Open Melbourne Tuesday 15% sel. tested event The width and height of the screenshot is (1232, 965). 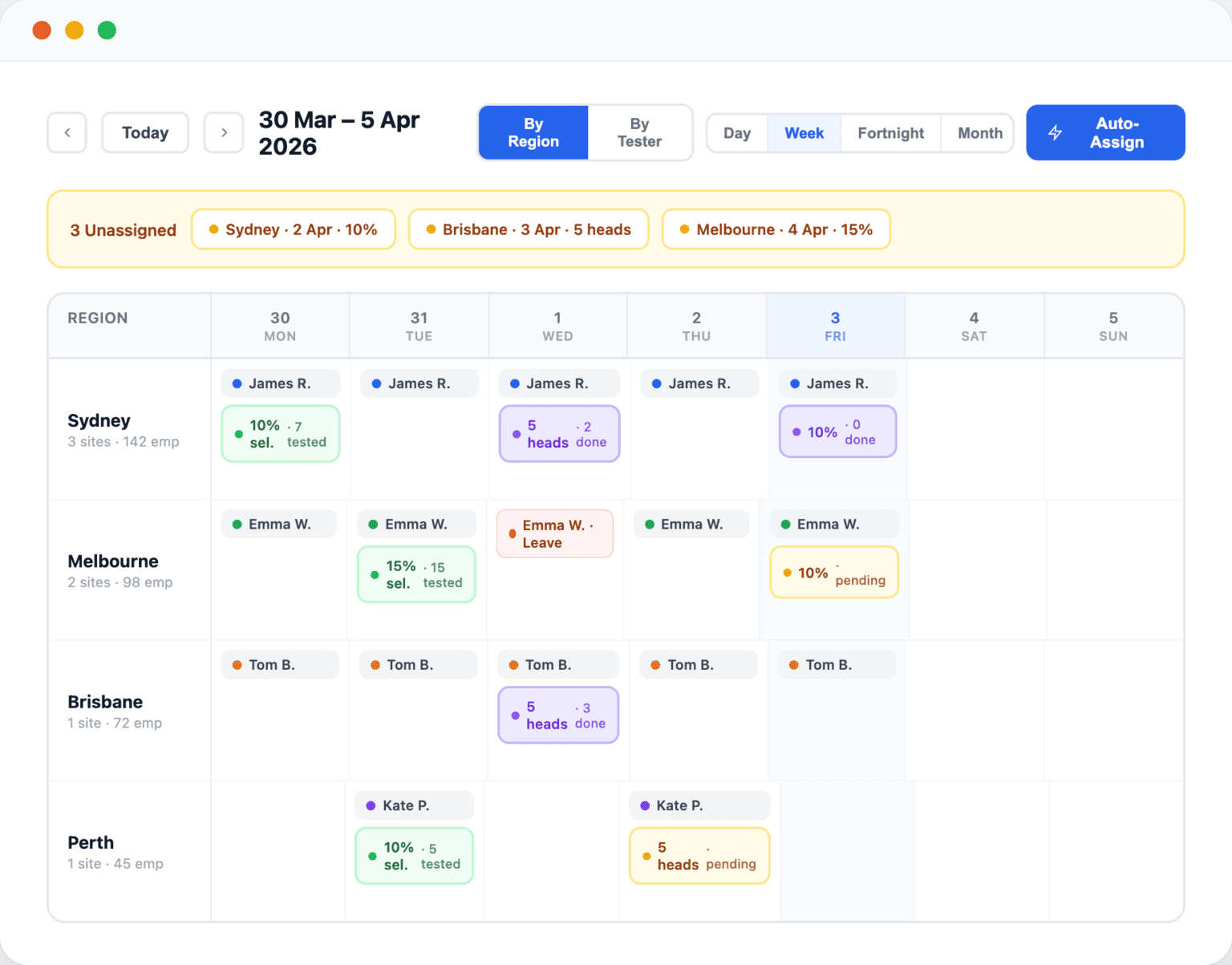(416, 574)
